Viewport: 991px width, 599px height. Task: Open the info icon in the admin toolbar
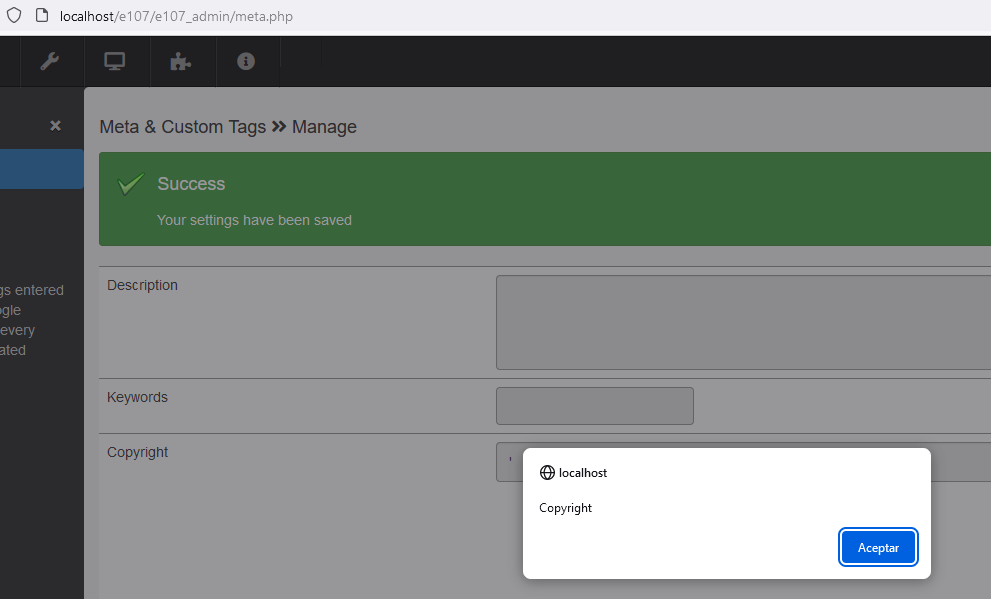coord(247,61)
